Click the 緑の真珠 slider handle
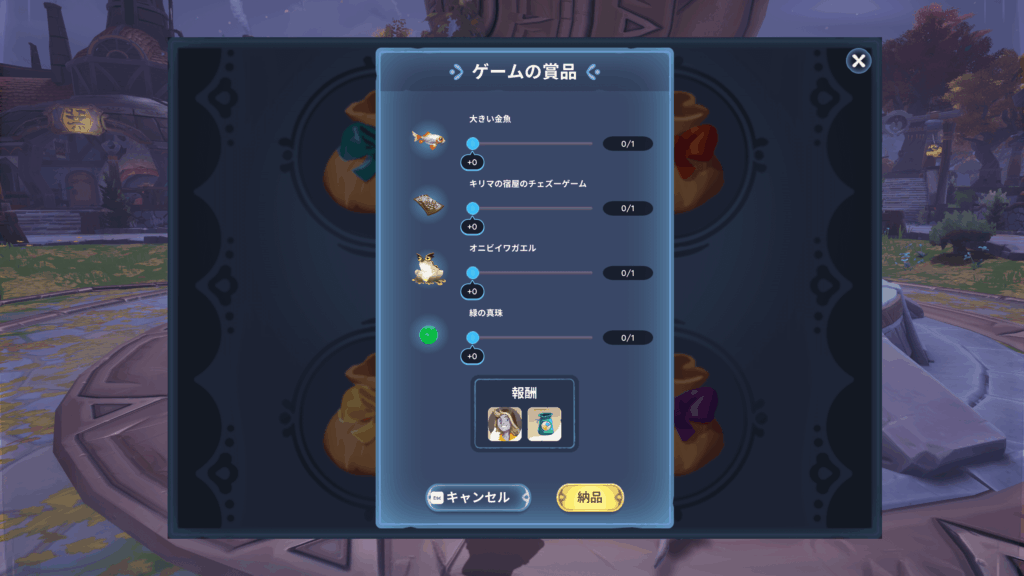1024x576 pixels. [473, 338]
